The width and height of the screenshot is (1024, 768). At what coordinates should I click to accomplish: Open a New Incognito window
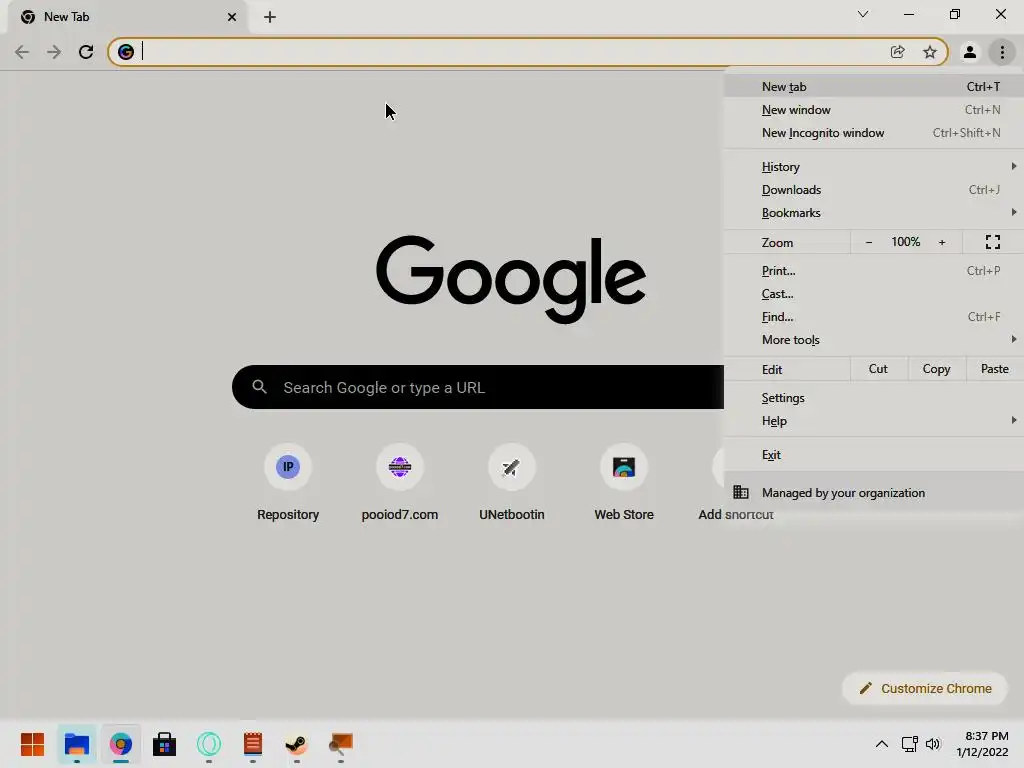874,133
